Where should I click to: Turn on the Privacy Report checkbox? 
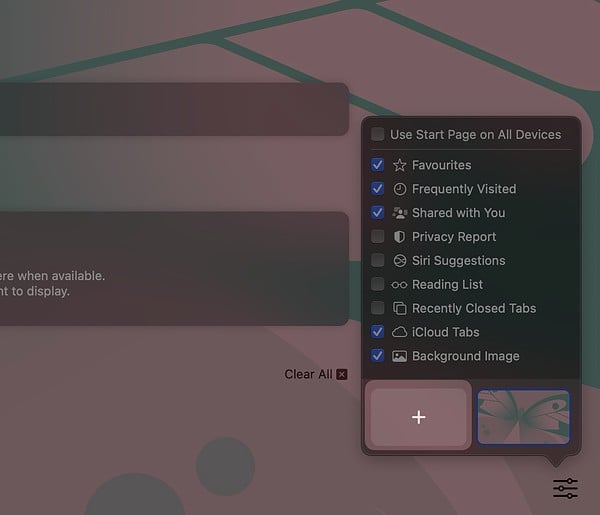click(377, 237)
